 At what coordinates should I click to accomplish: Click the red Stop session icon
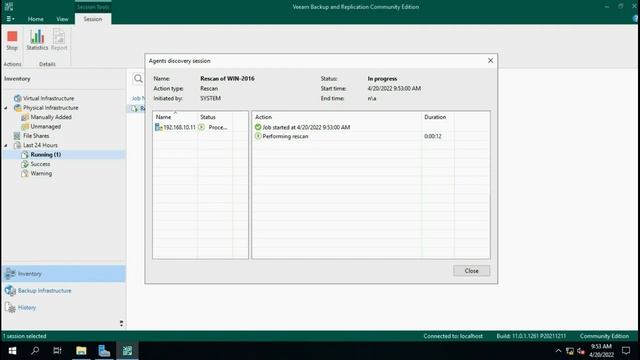(12, 37)
